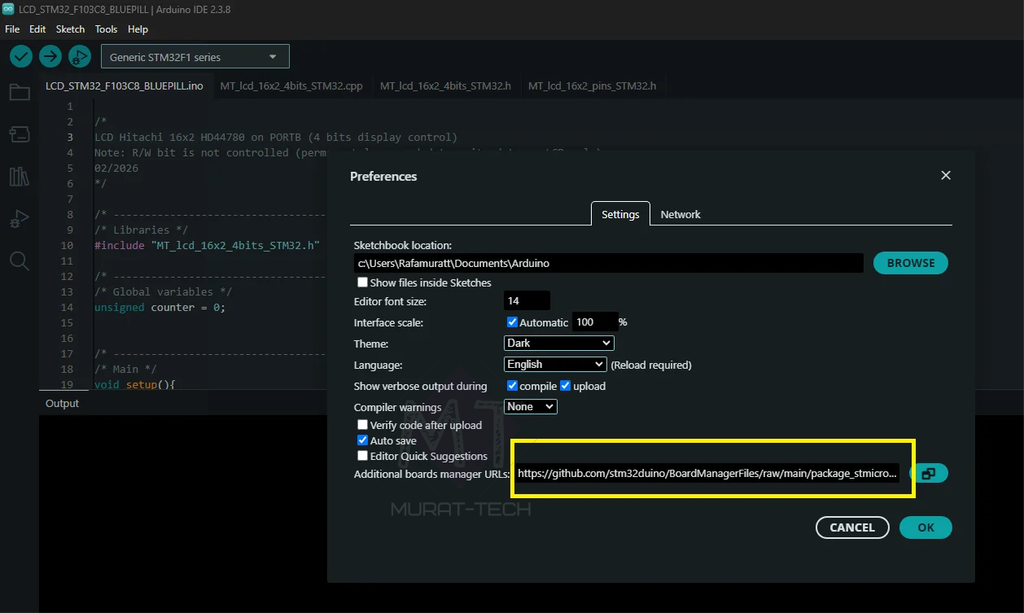The width and height of the screenshot is (1024, 613).
Task: Open the Compiler warnings dropdown showing None
Action: click(x=530, y=407)
